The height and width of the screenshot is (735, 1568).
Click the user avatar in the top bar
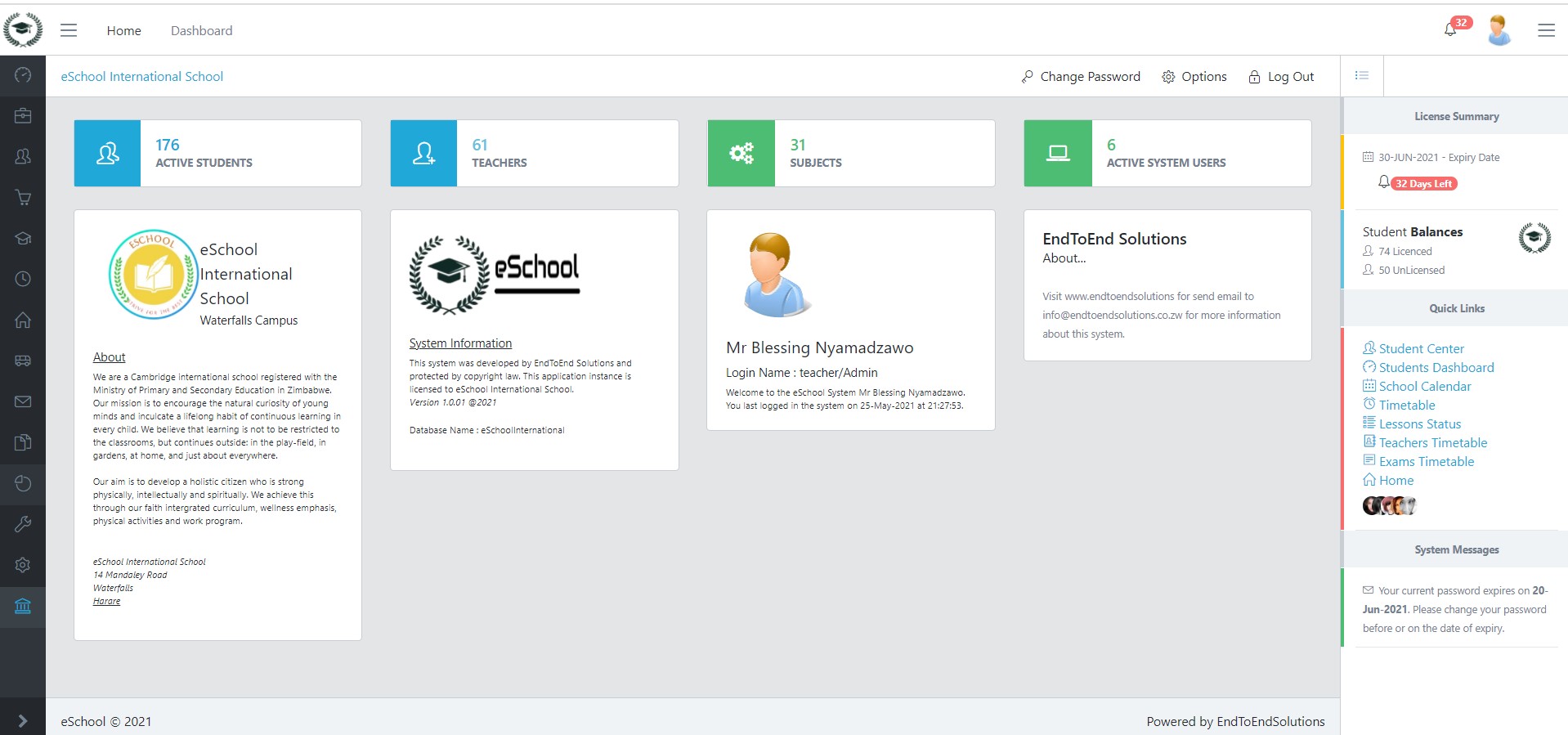(1499, 30)
